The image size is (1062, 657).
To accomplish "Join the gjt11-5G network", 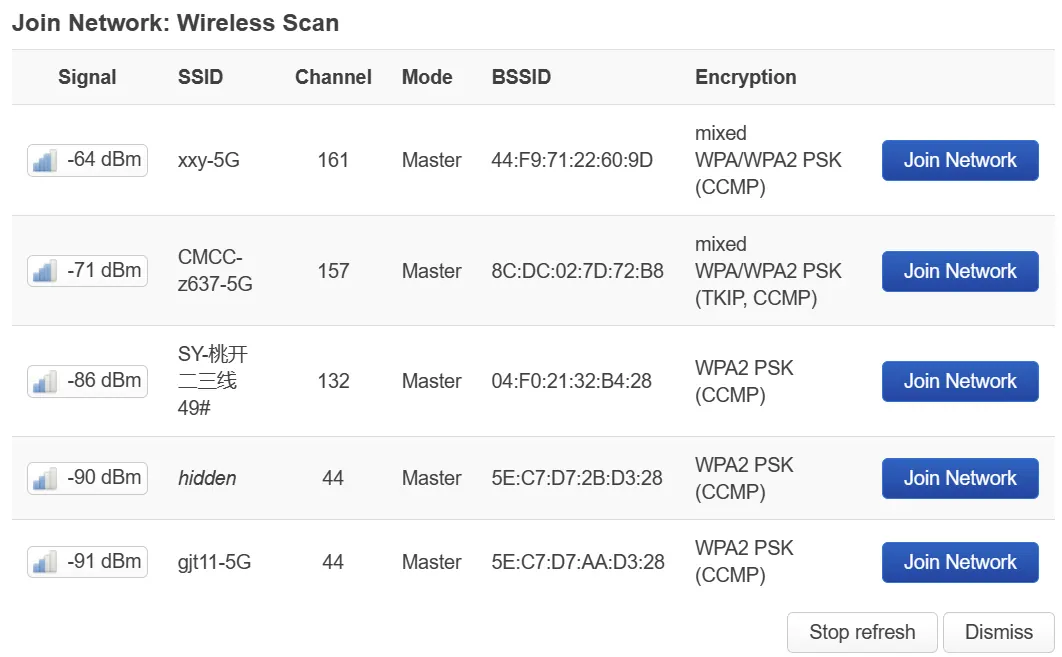I will (959, 562).
